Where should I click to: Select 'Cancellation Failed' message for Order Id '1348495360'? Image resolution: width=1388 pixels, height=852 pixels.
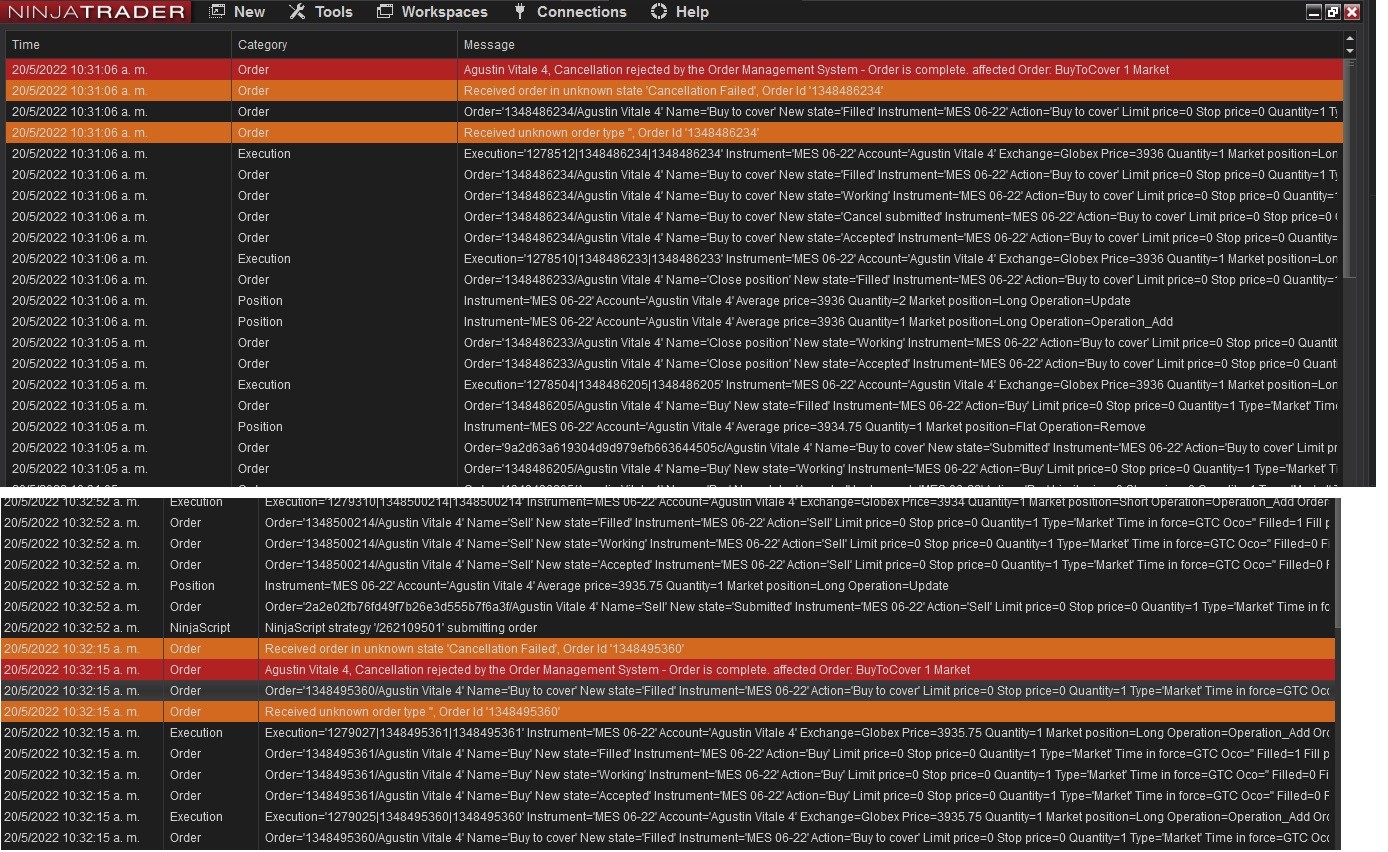pos(668,649)
